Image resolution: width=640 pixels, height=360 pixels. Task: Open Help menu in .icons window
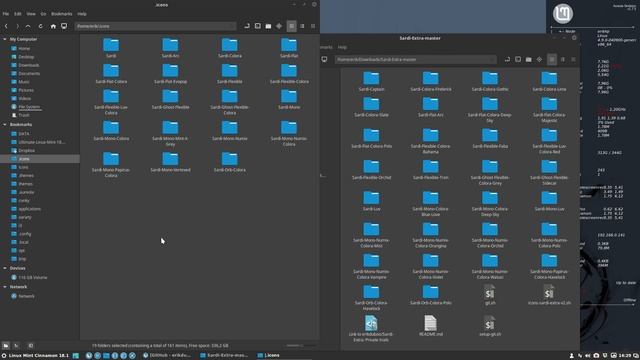pyautogui.click(x=82, y=14)
